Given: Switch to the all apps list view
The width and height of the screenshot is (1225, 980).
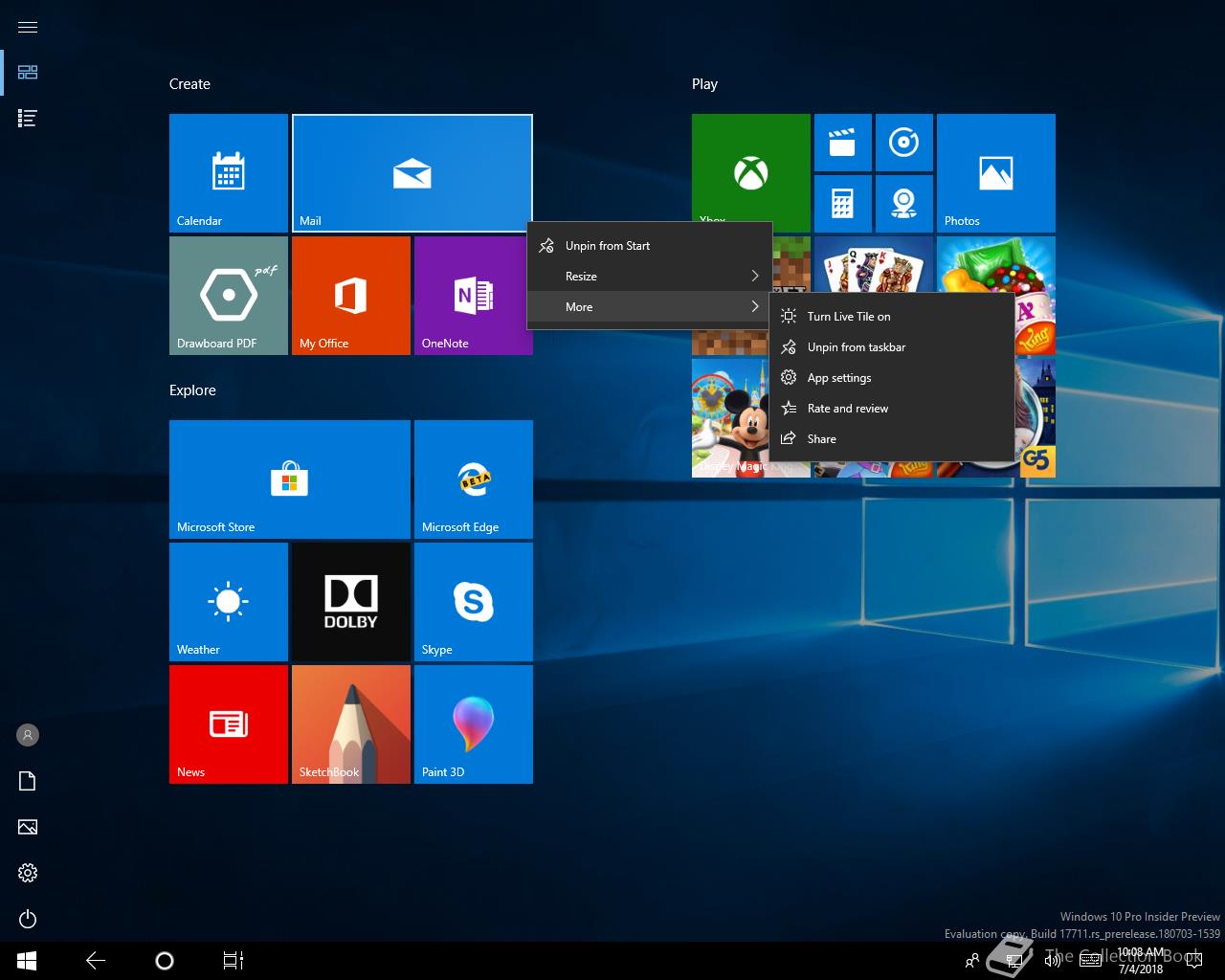Looking at the screenshot, I should pyautogui.click(x=28, y=119).
